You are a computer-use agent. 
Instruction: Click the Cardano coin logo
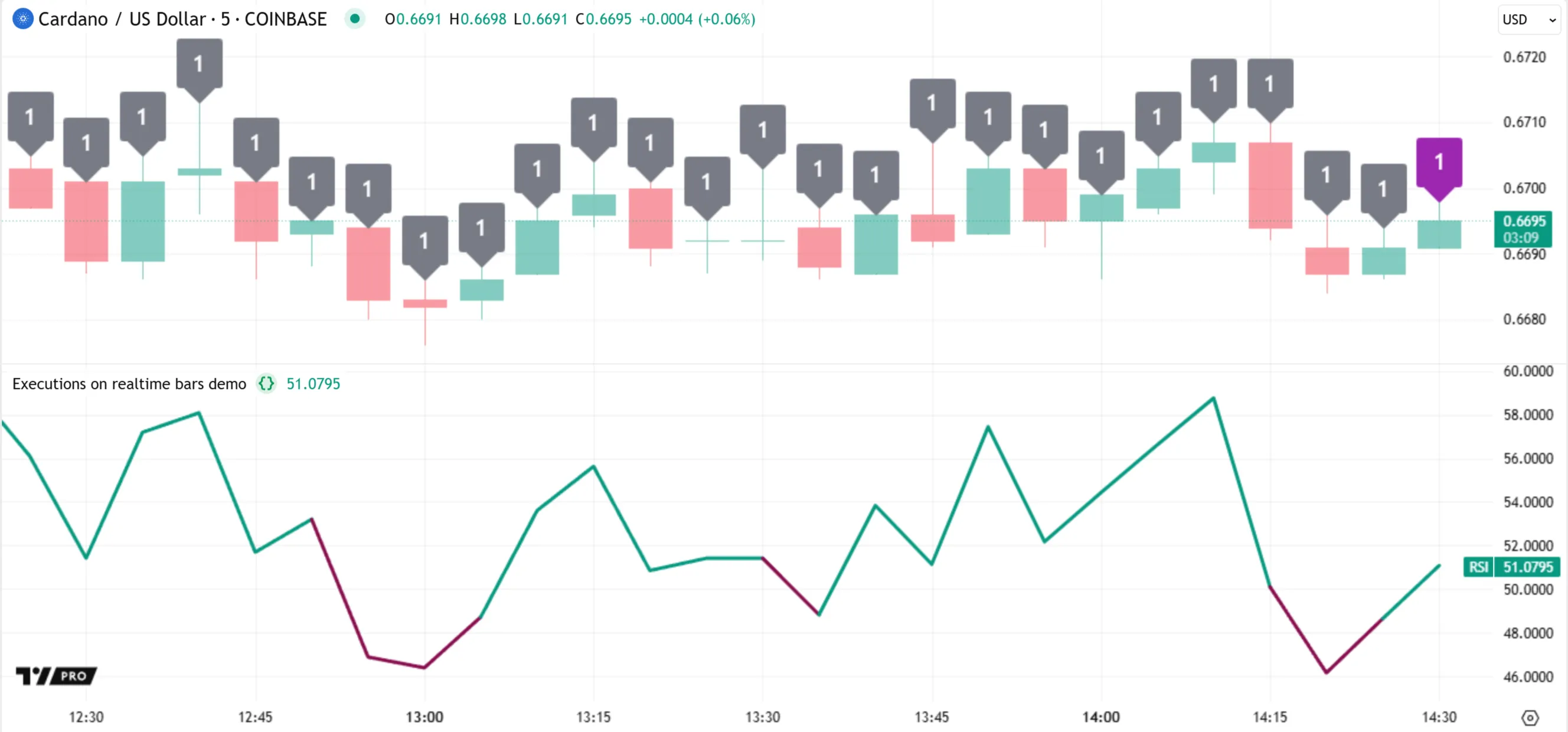coord(22,19)
